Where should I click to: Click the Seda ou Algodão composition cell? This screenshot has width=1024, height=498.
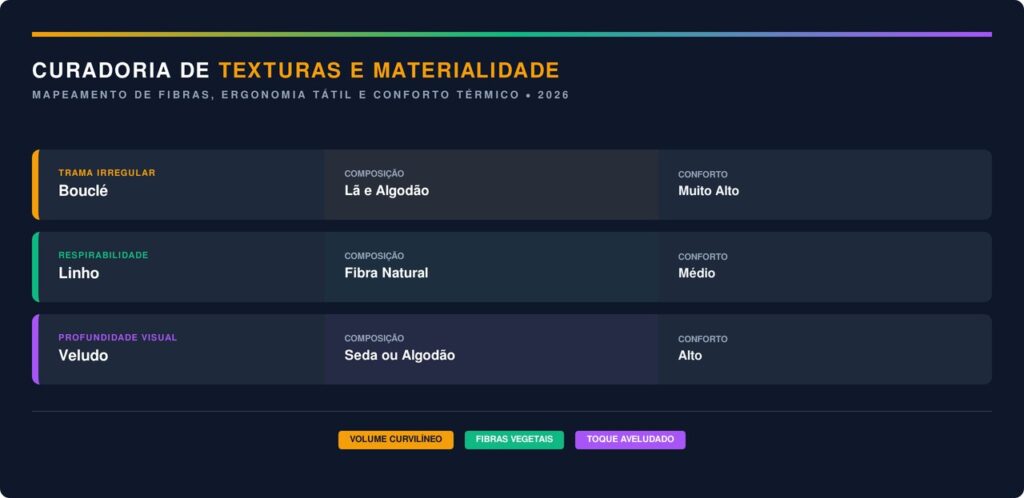[400, 355]
